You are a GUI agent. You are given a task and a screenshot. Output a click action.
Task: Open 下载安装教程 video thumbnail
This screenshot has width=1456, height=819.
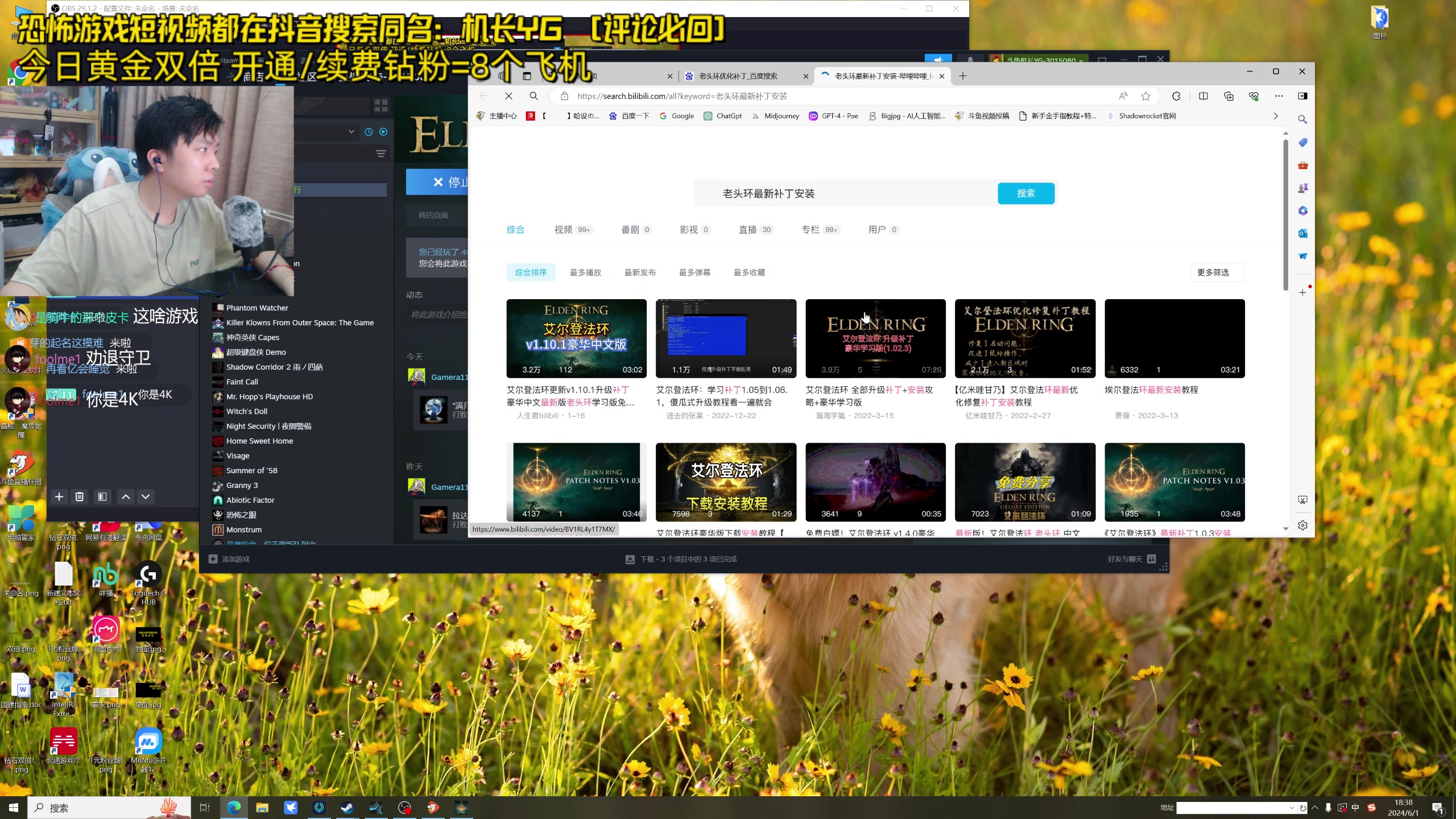coord(726,482)
